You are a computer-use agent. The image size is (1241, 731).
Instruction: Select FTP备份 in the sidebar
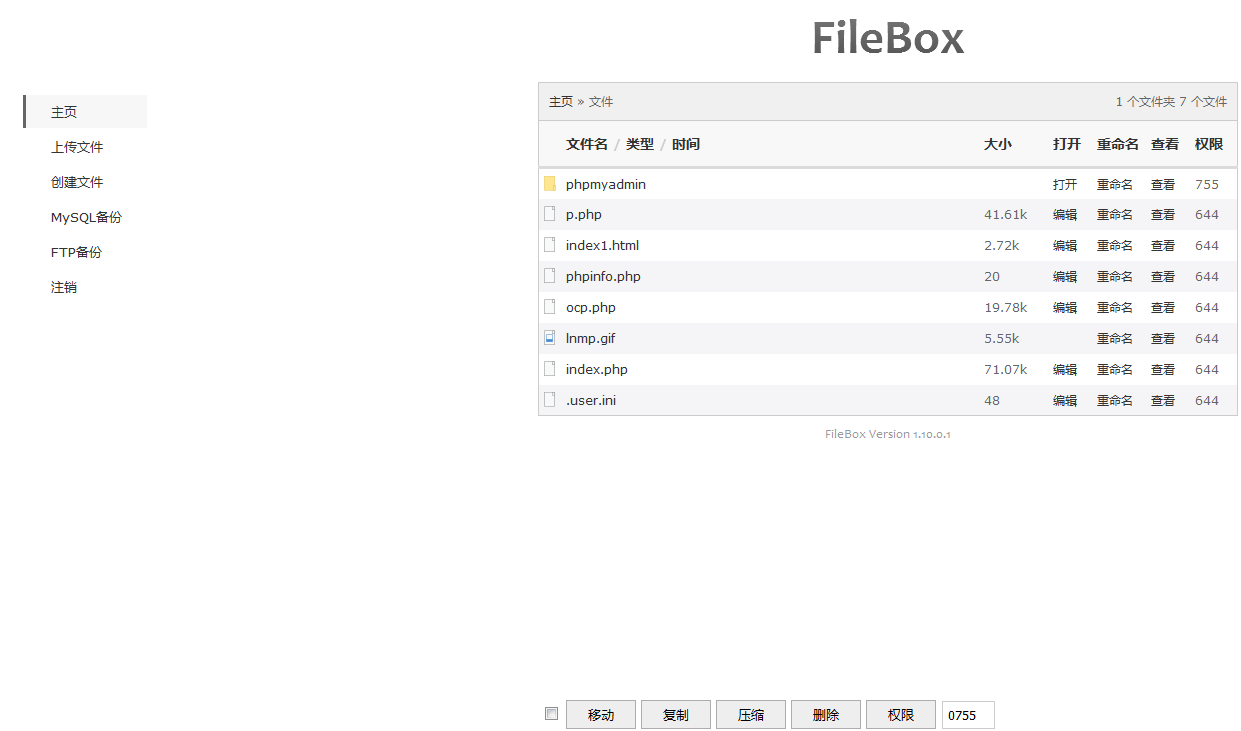pos(76,252)
